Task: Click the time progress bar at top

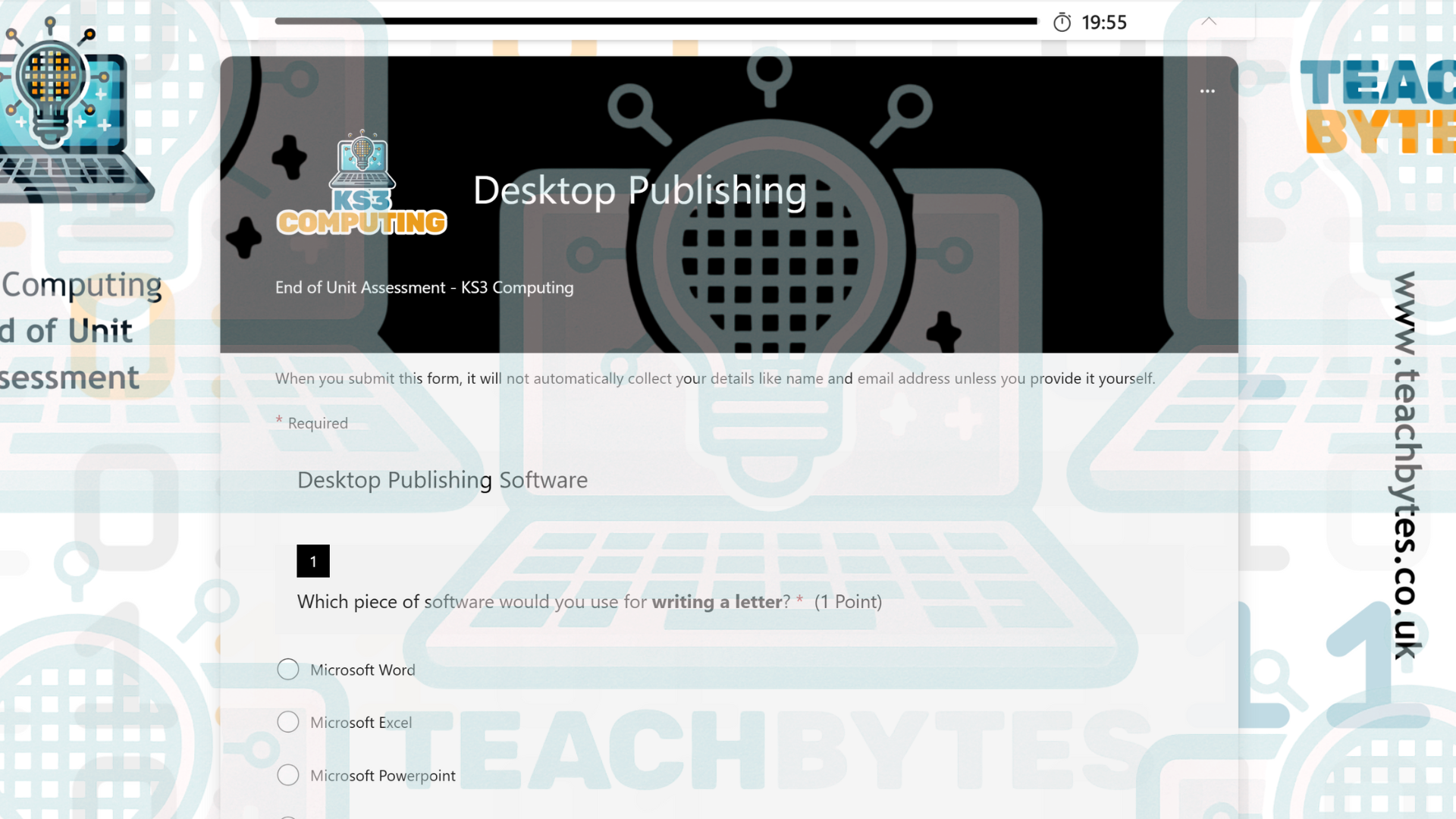Action: coord(656,21)
